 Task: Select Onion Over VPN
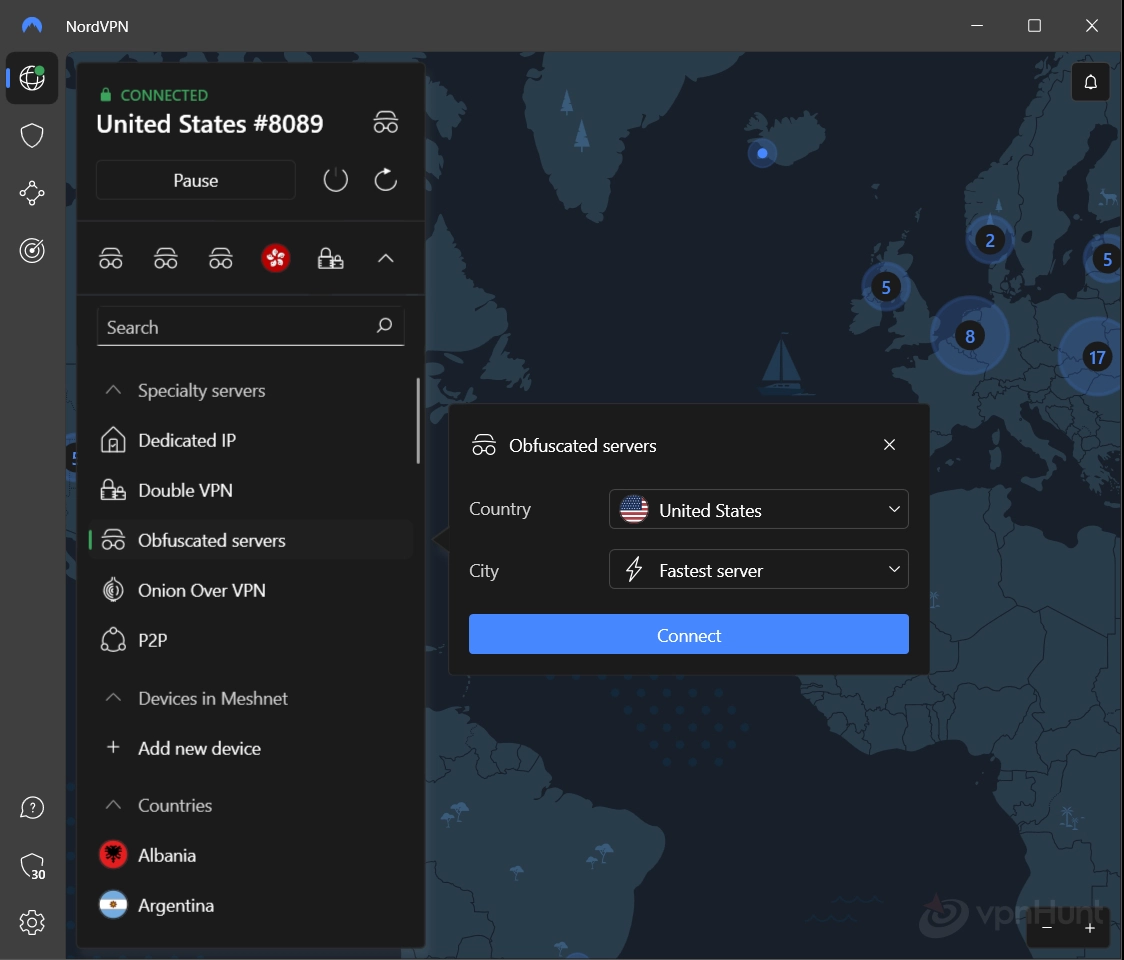(250, 590)
